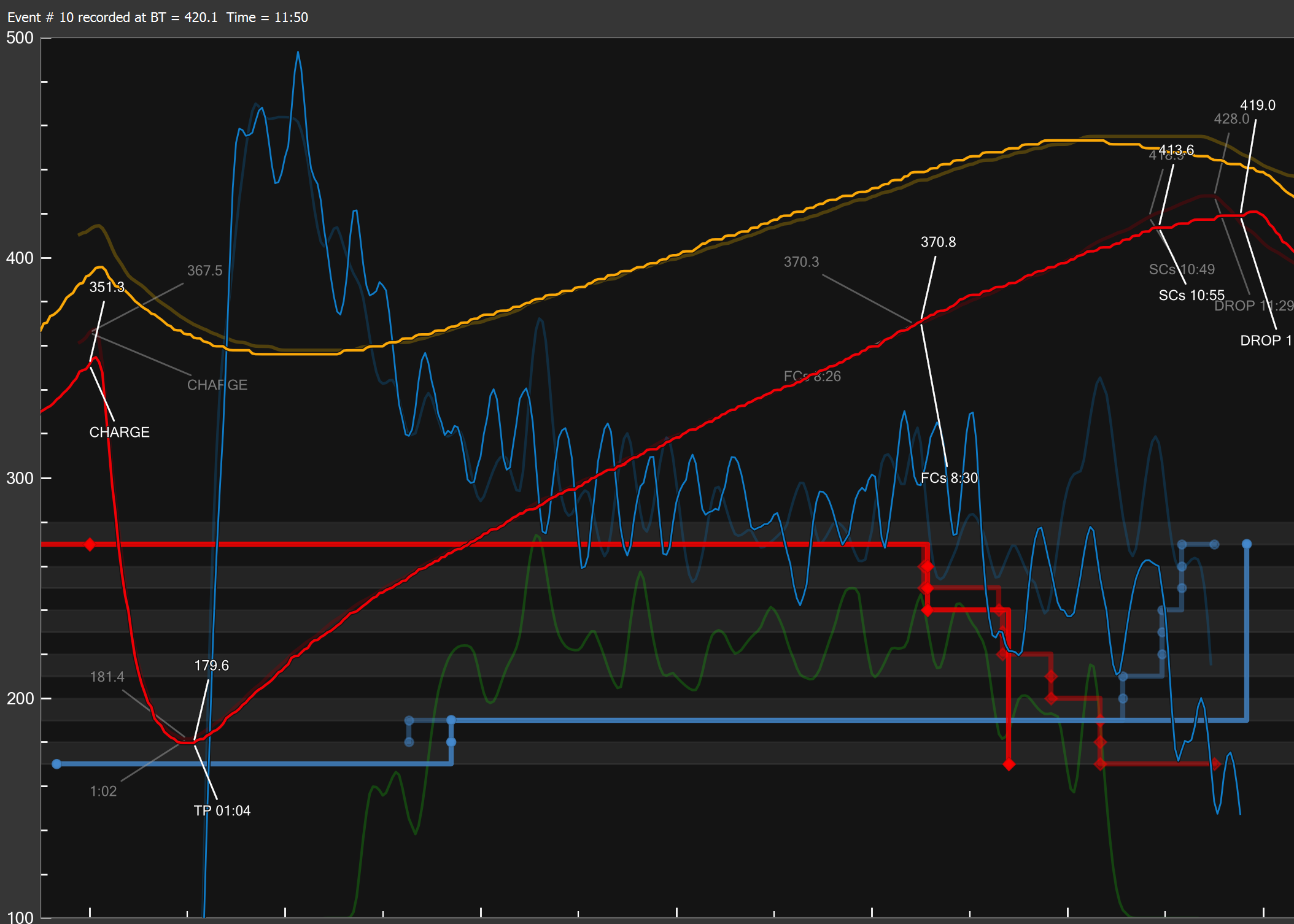Click the 351.3 charge temperature annotation
Viewport: 1294px width, 924px height.
107,287
